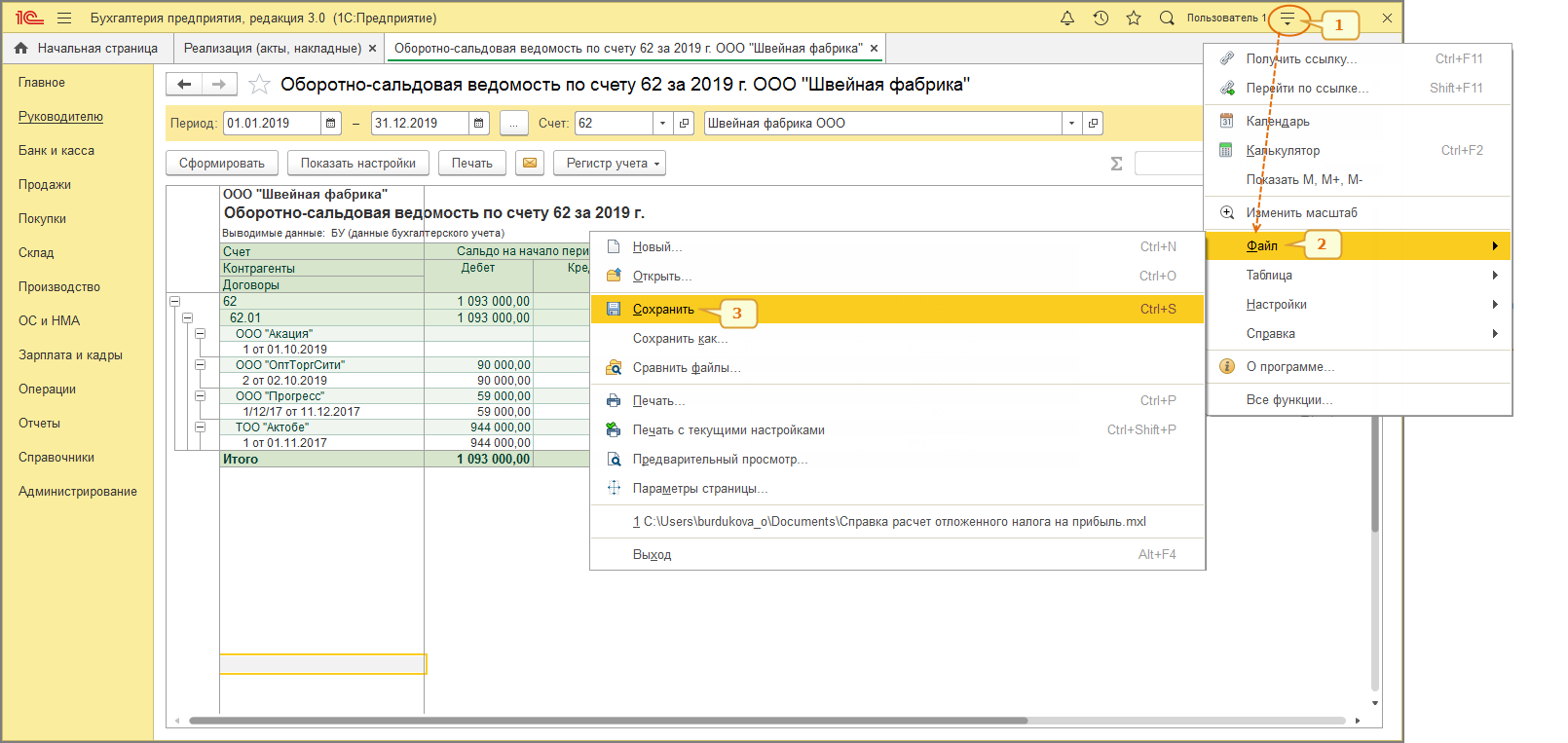Open Администрирование section

coord(78,491)
